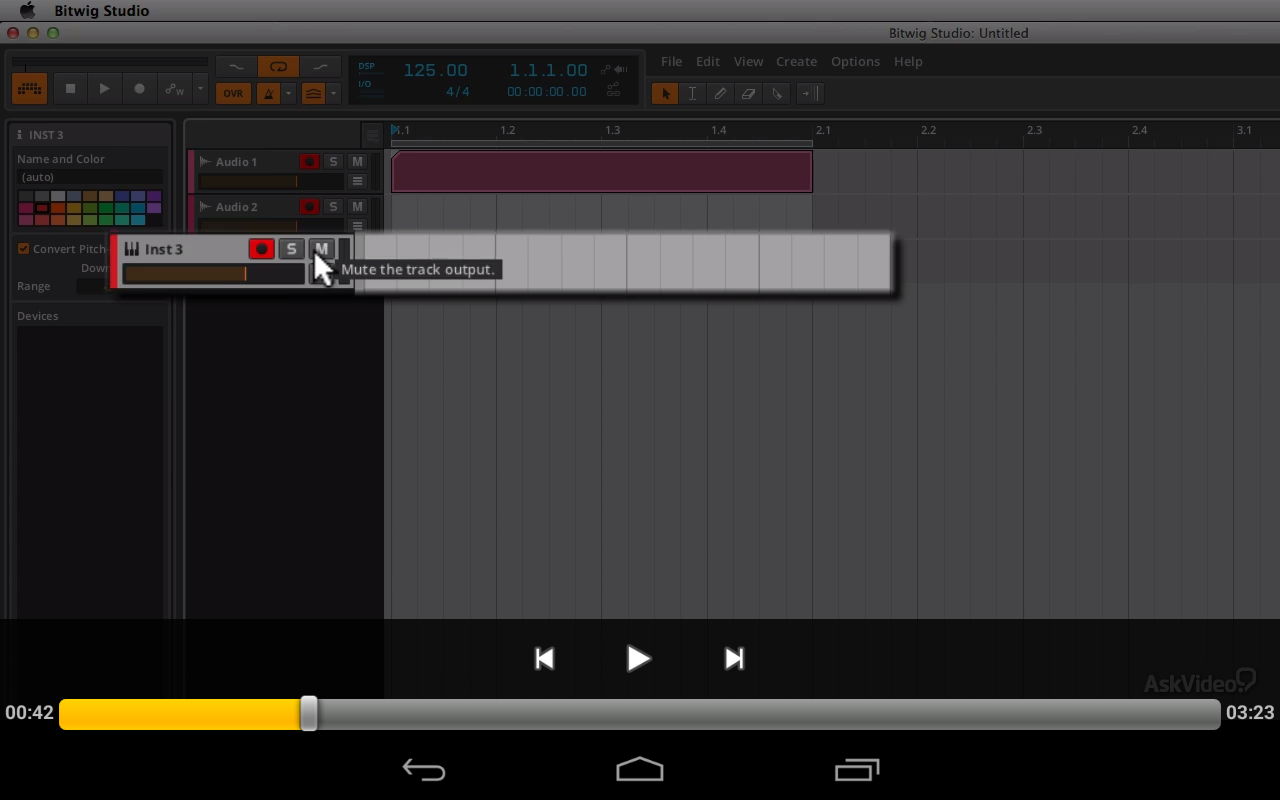Select the Audio 1 track header name
The height and width of the screenshot is (800, 1280).
(236, 162)
